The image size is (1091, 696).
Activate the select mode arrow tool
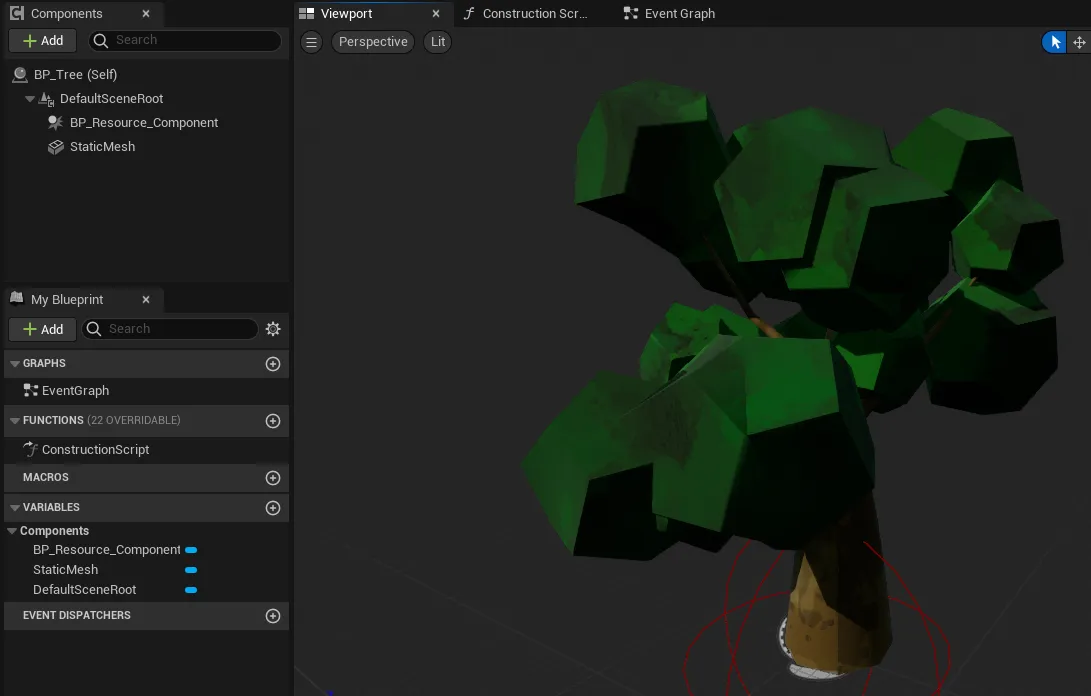coord(1055,42)
